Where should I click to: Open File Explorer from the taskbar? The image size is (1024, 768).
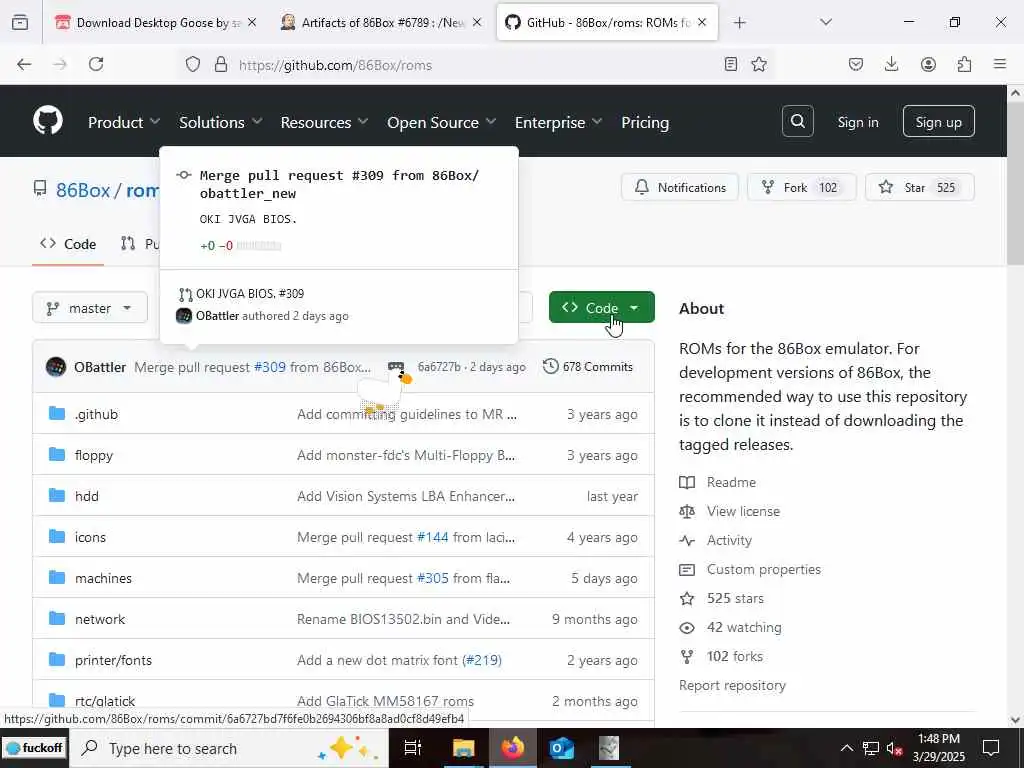pos(463,748)
